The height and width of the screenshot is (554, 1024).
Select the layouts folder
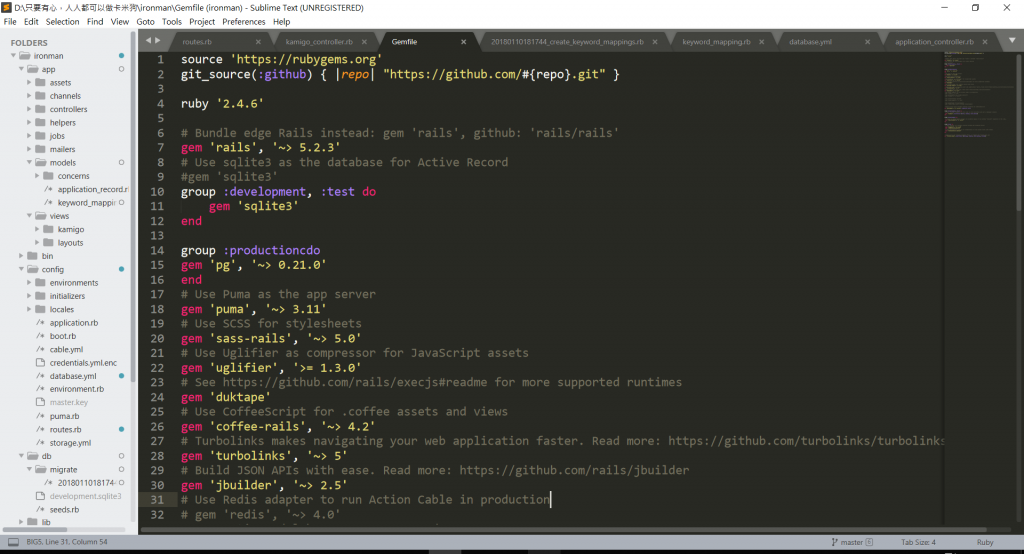click(x=70, y=242)
